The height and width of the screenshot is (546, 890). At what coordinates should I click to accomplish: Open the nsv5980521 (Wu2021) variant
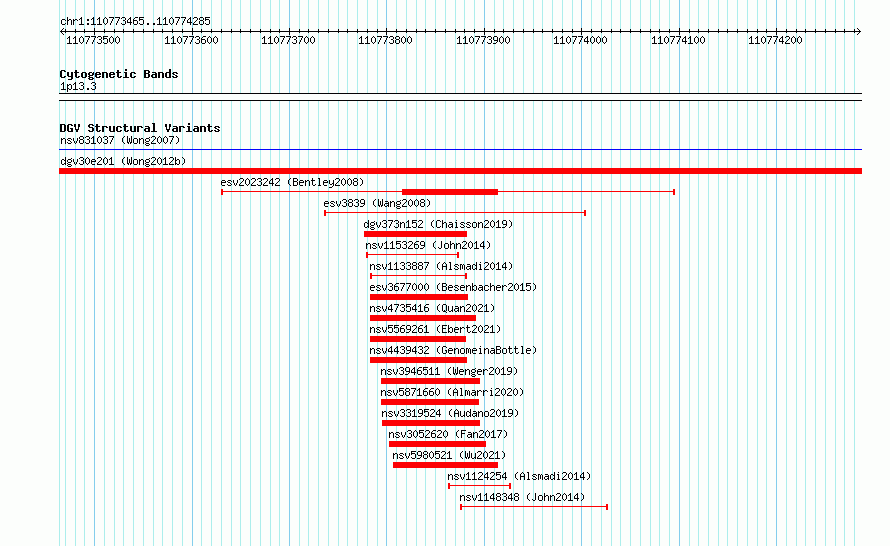point(448,455)
